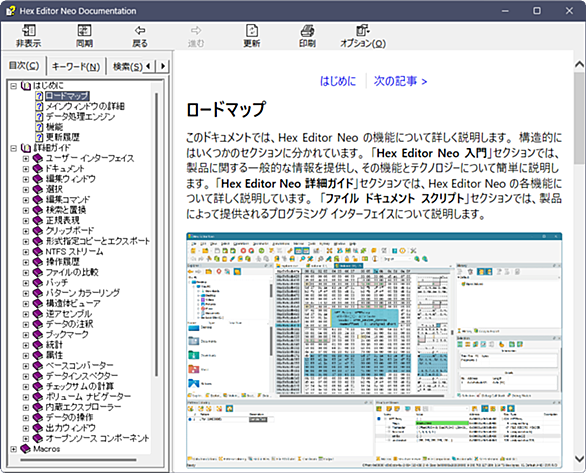Expand the Macros tree node
Image resolution: width=586 pixels, height=473 pixels.
pos(13,449)
